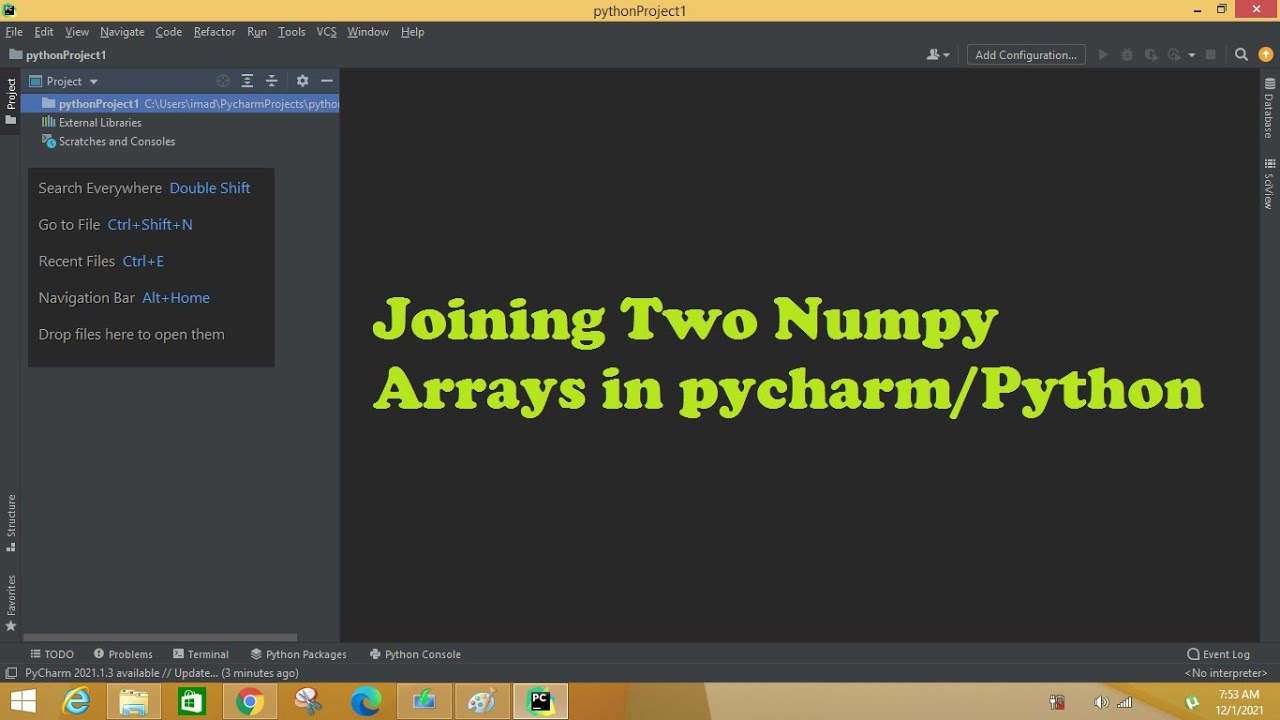
Task: Click the PyCharm 2021.1.3 update notification
Action: 162,673
